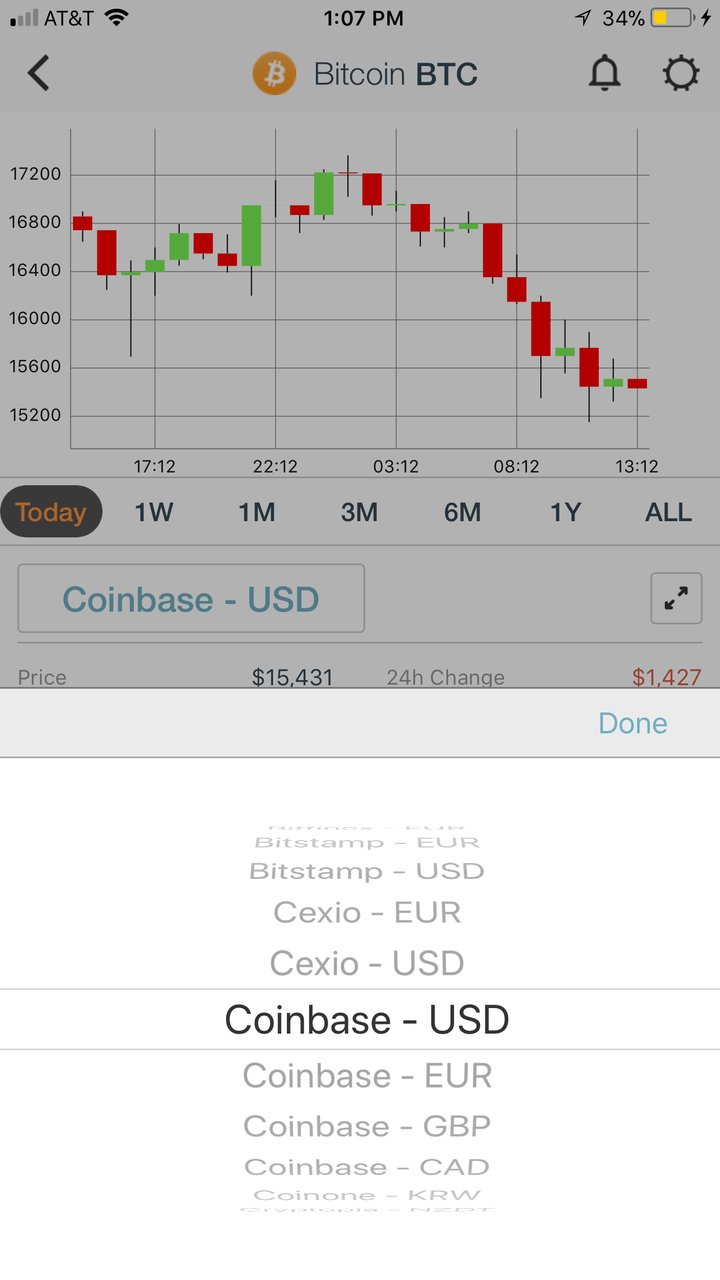Choose Coinbase - EUR in picker
Screen dimensions: 720x1280
(367, 1076)
